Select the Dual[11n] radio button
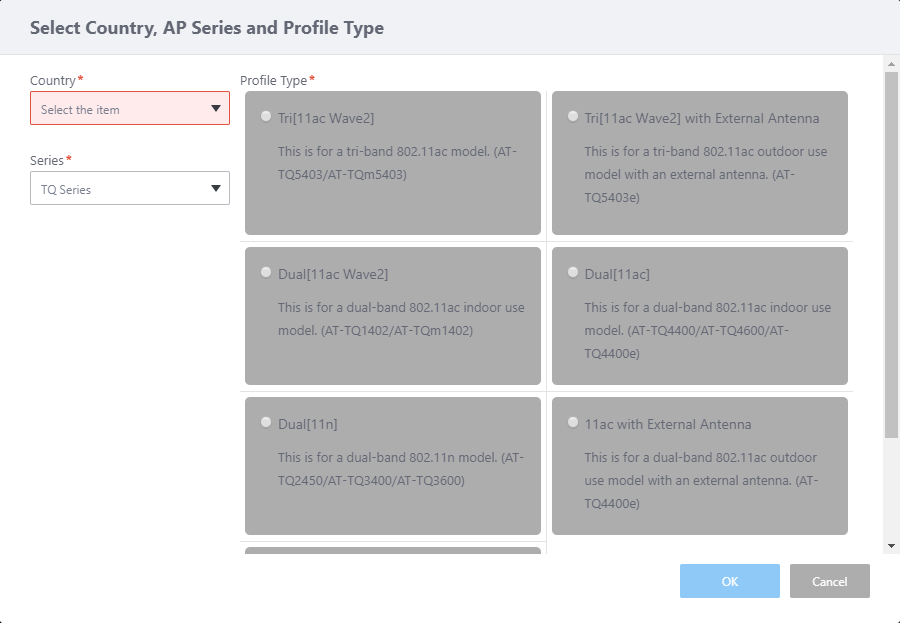 tap(265, 422)
